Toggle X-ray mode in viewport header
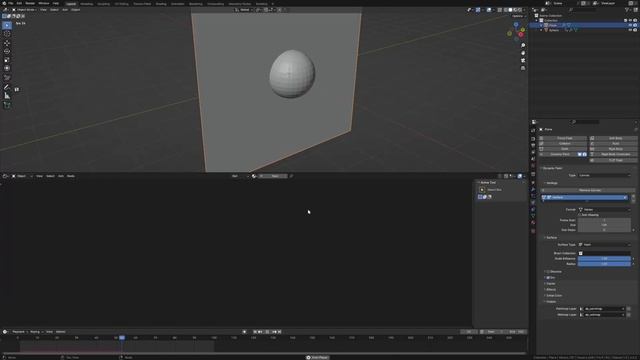Screen dimensions: 640x360 pyautogui.click(x=500, y=10)
